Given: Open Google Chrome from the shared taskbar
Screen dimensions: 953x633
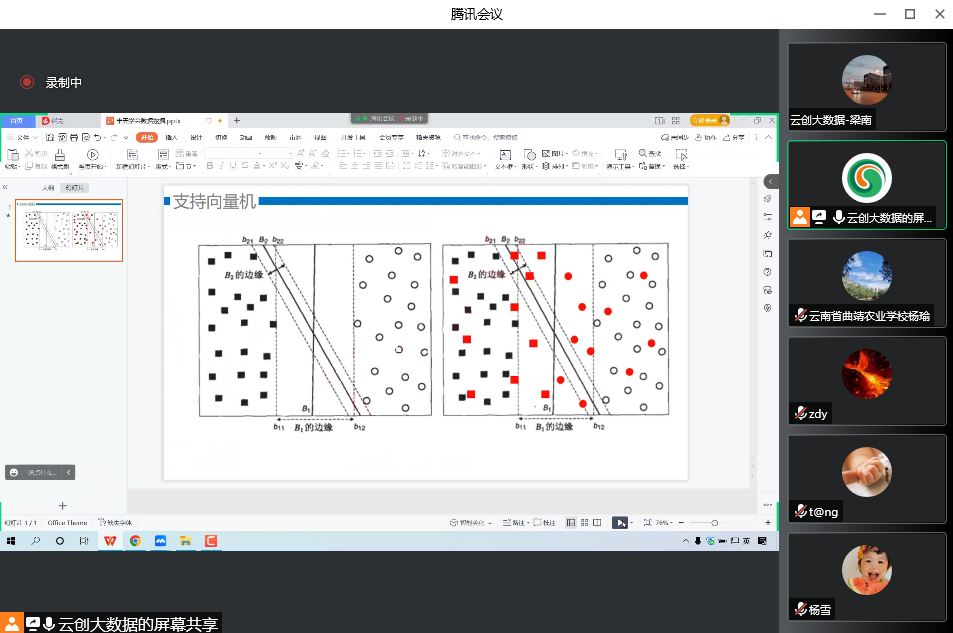Looking at the screenshot, I should pos(134,541).
